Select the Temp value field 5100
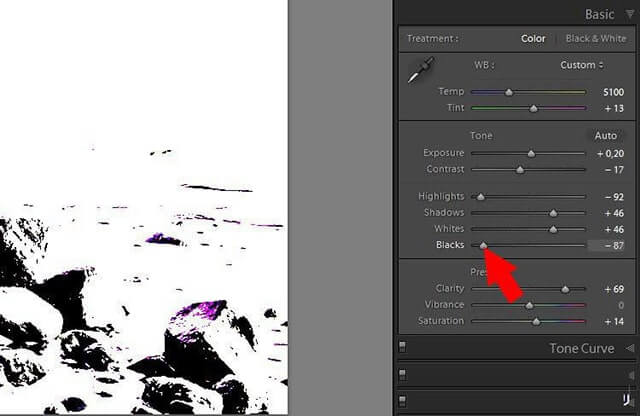Viewport: 640px width, 416px height. click(612, 92)
